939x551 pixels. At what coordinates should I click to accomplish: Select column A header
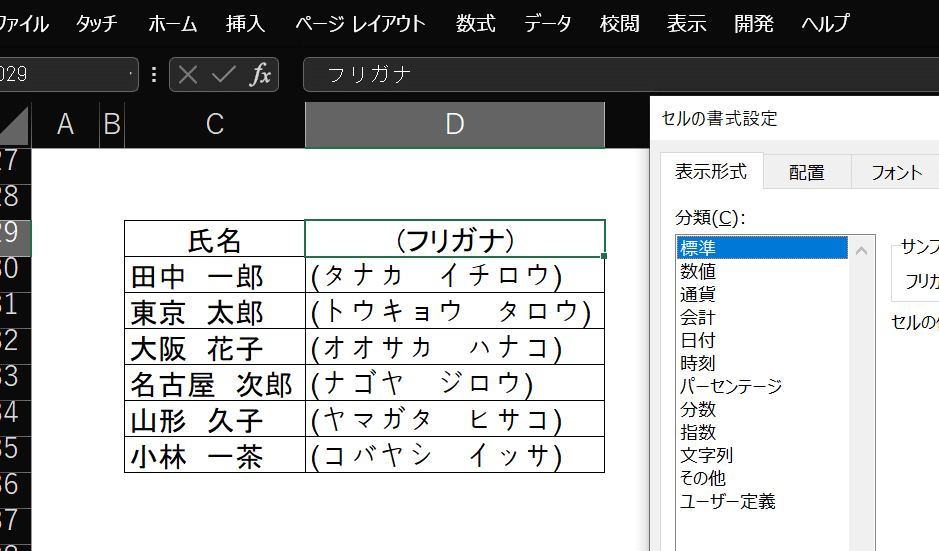point(65,125)
